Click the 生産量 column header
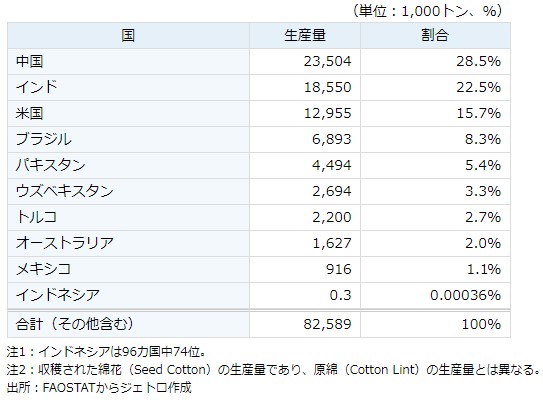Screen dimensions: 543x402 305,35
